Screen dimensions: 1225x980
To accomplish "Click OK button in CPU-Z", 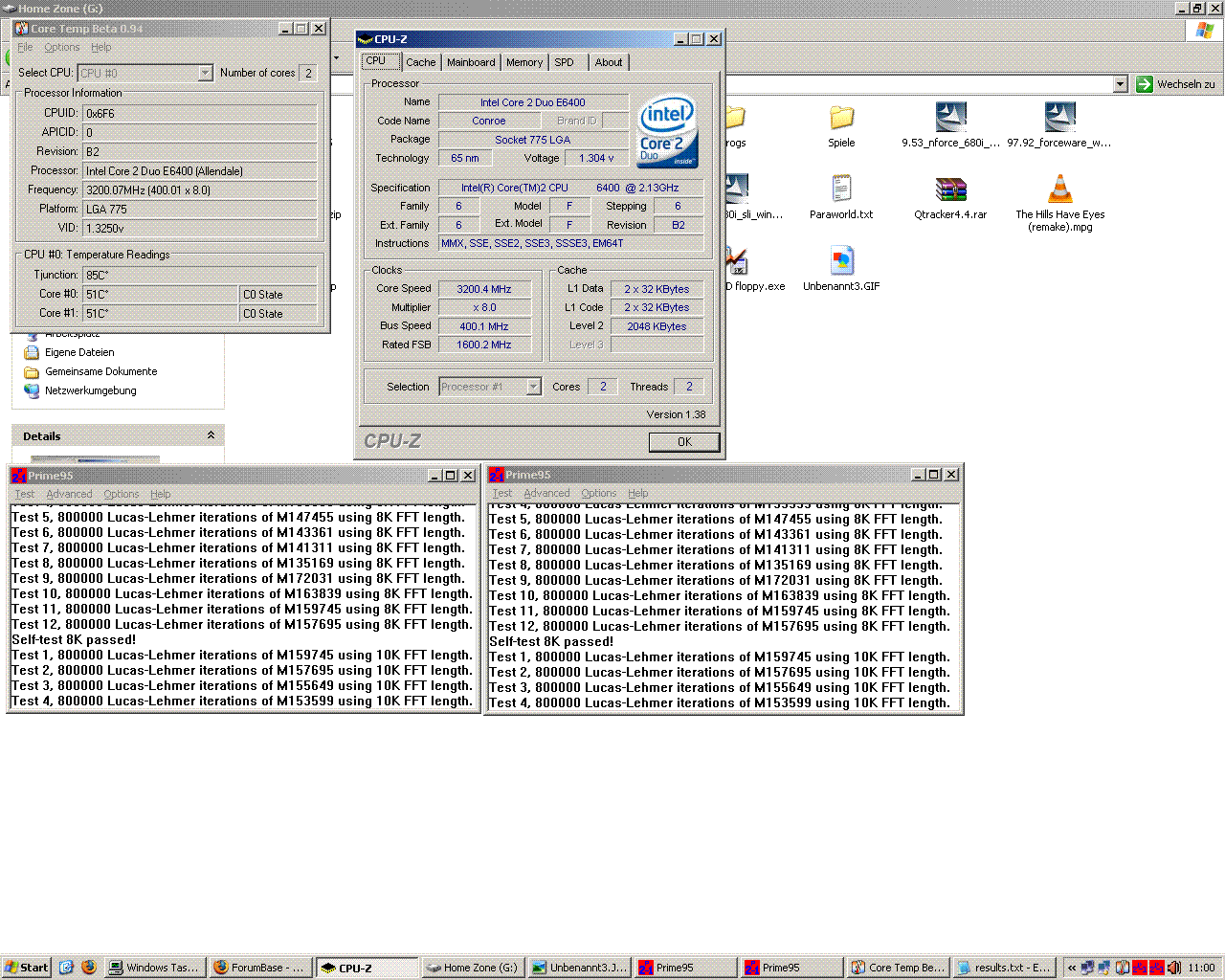I will click(684, 441).
